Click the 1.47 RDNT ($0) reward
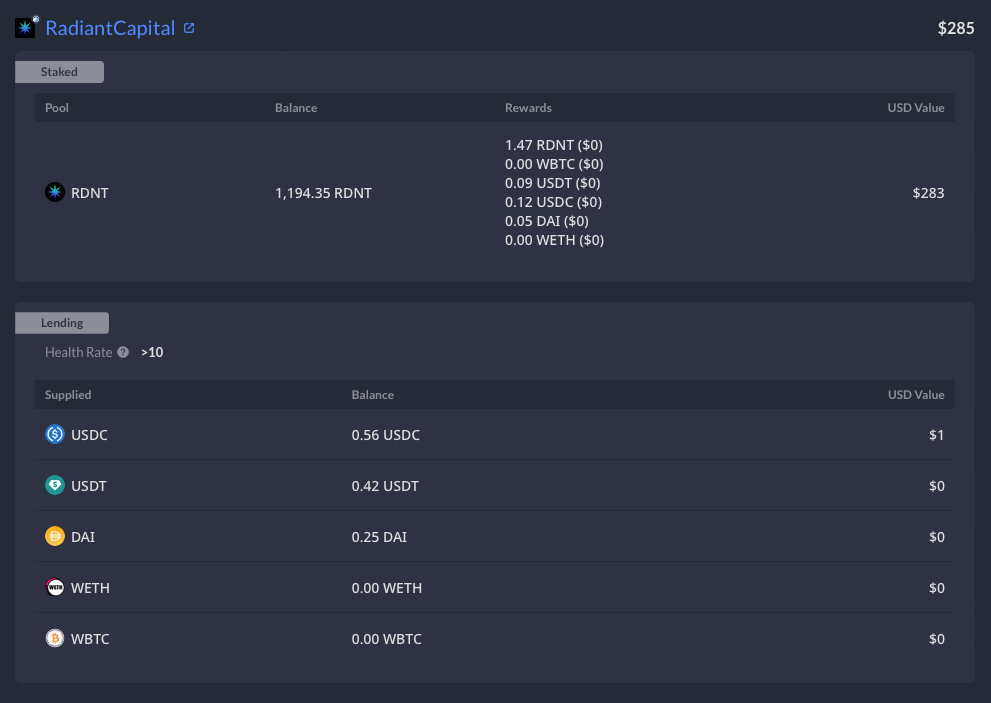 [554, 145]
